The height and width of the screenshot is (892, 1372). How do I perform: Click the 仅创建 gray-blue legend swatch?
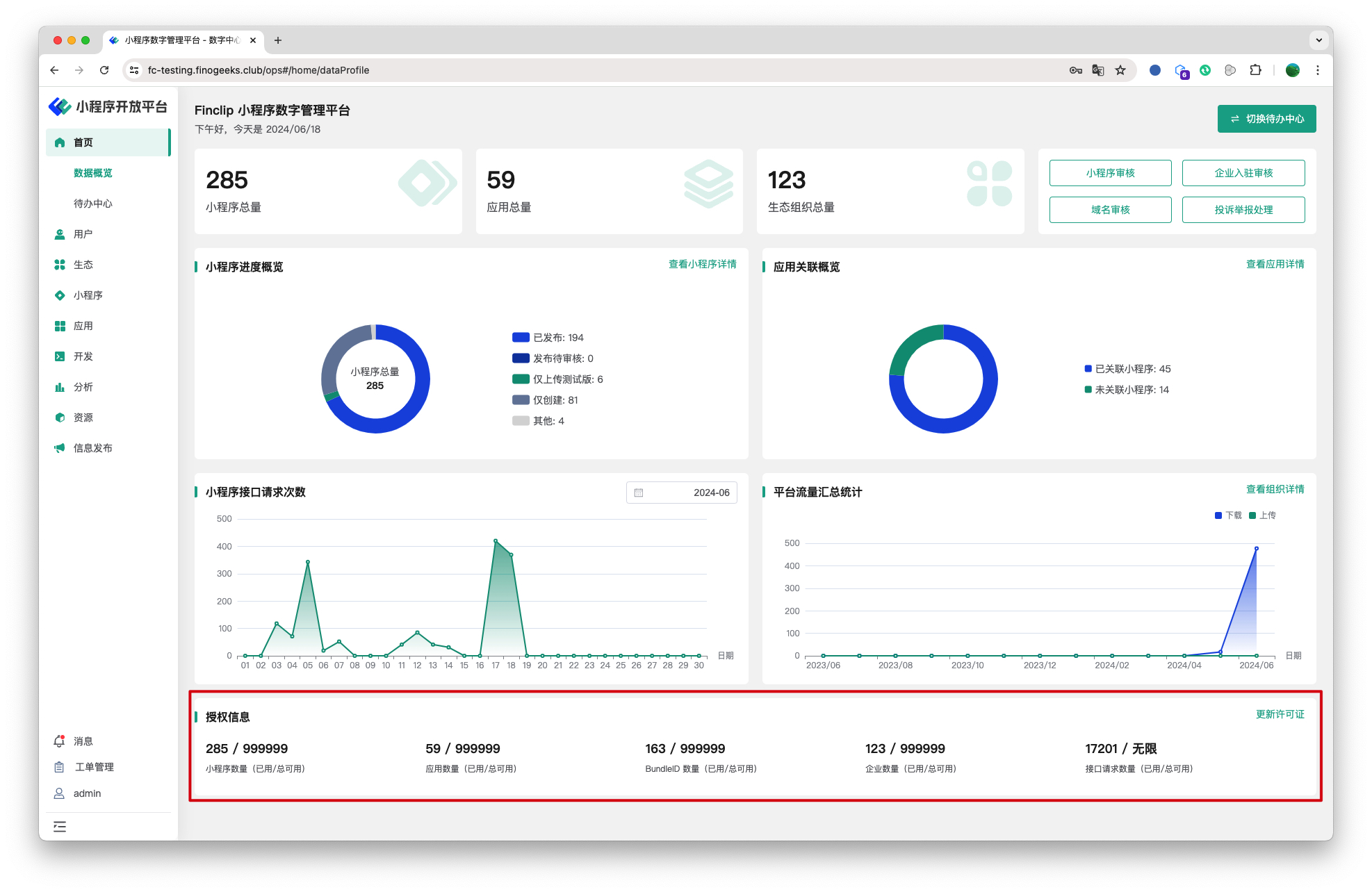521,400
